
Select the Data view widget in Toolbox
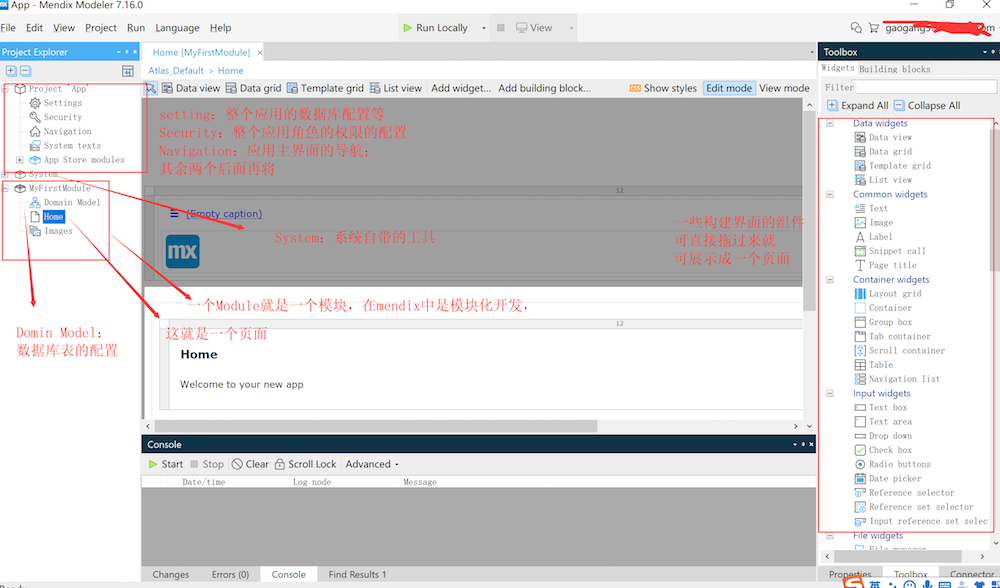pyautogui.click(x=883, y=137)
